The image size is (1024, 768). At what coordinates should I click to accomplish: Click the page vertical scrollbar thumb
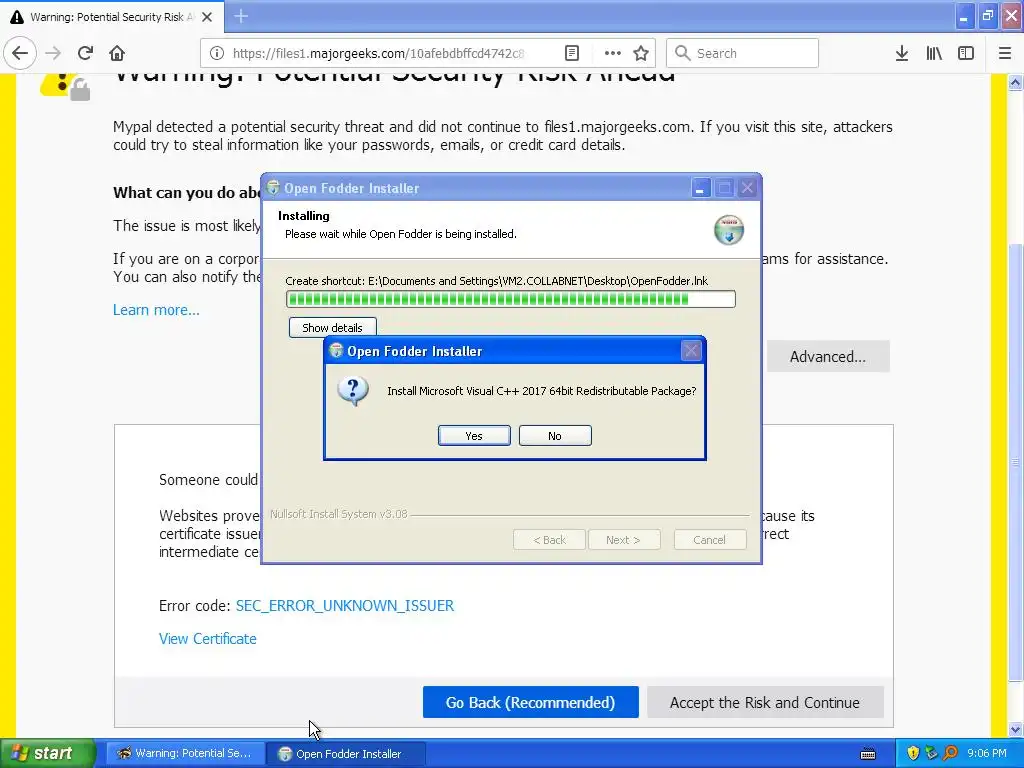point(1015,461)
